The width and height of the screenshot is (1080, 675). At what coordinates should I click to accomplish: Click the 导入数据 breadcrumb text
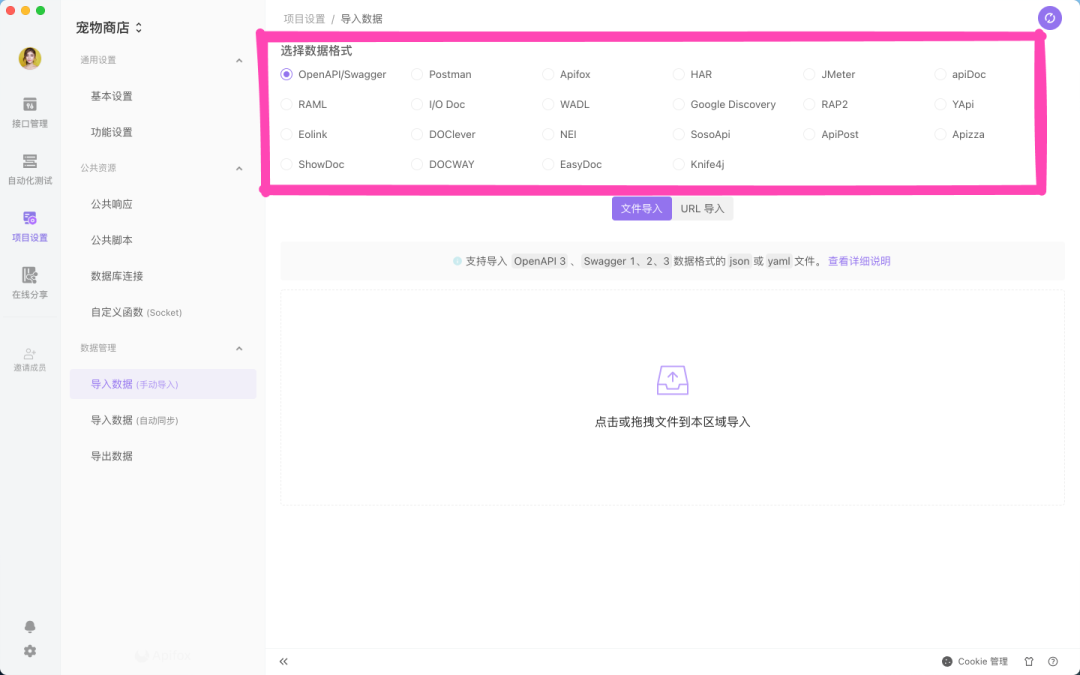point(362,19)
